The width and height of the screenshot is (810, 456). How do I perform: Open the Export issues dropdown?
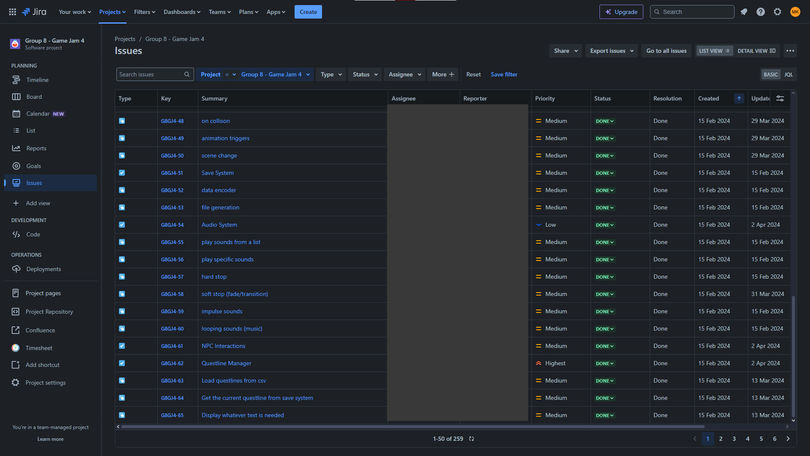point(612,51)
